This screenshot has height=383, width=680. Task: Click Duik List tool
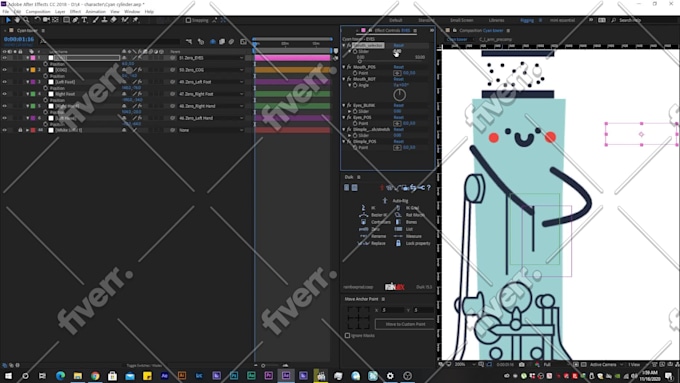(x=398, y=229)
